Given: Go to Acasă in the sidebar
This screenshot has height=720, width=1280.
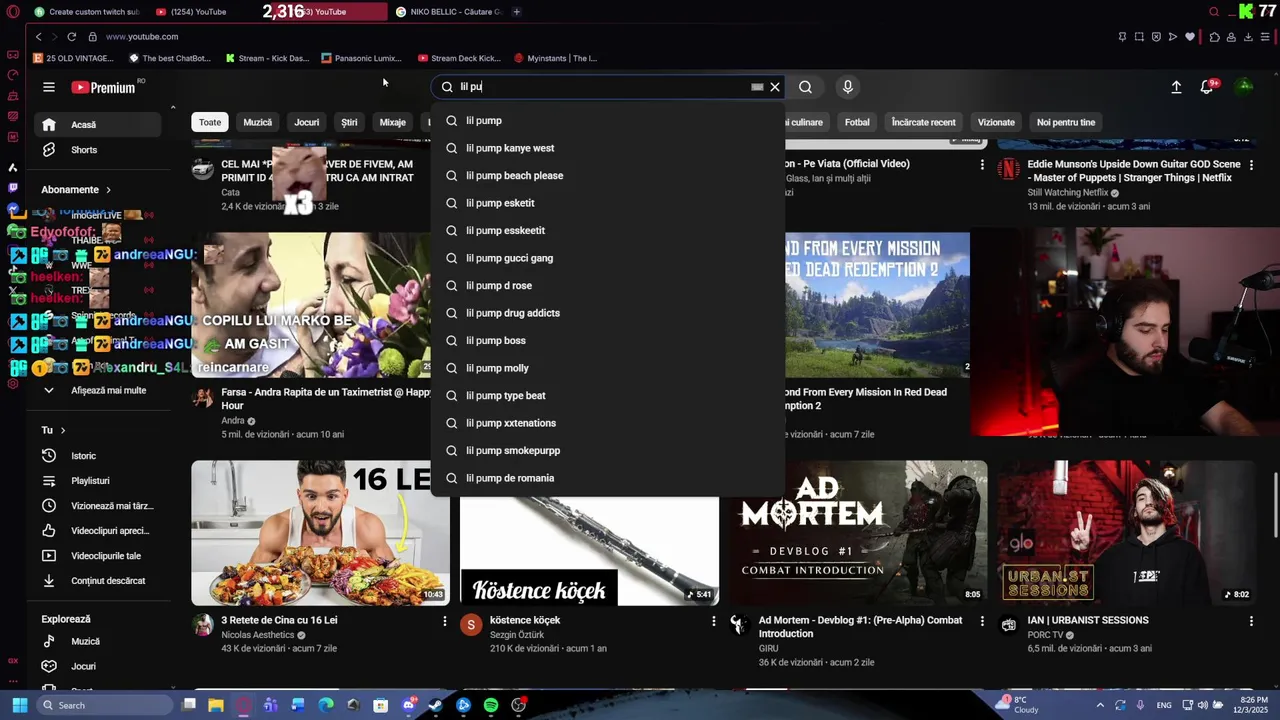Looking at the screenshot, I should pos(97,125).
